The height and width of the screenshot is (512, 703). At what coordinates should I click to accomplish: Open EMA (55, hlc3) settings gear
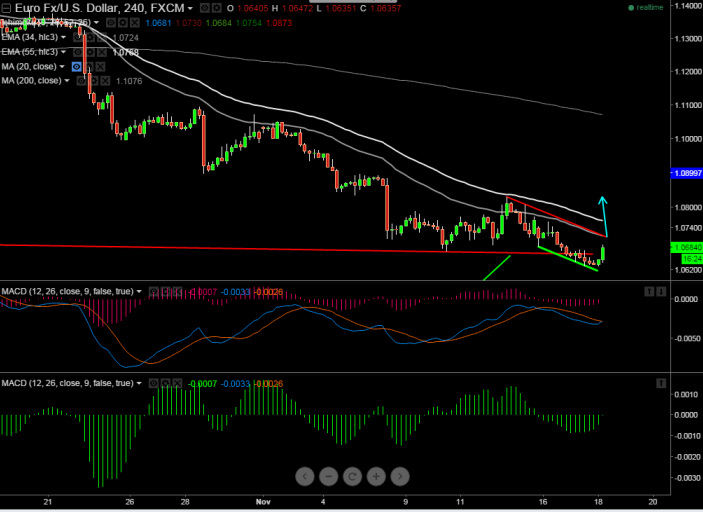[90, 52]
